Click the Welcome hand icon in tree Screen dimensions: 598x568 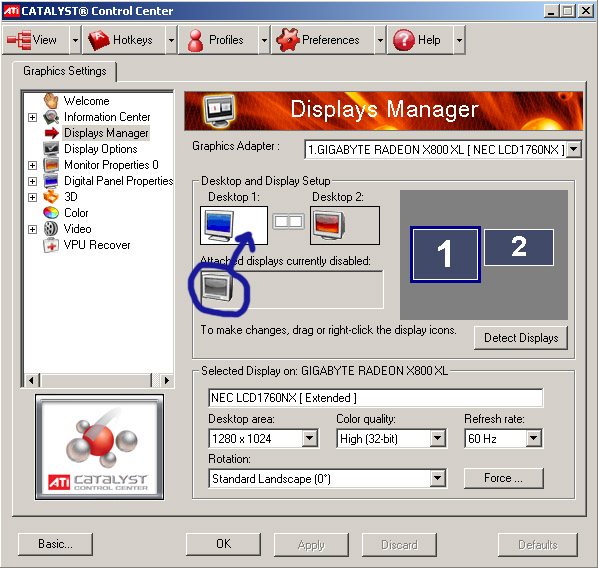[51, 101]
